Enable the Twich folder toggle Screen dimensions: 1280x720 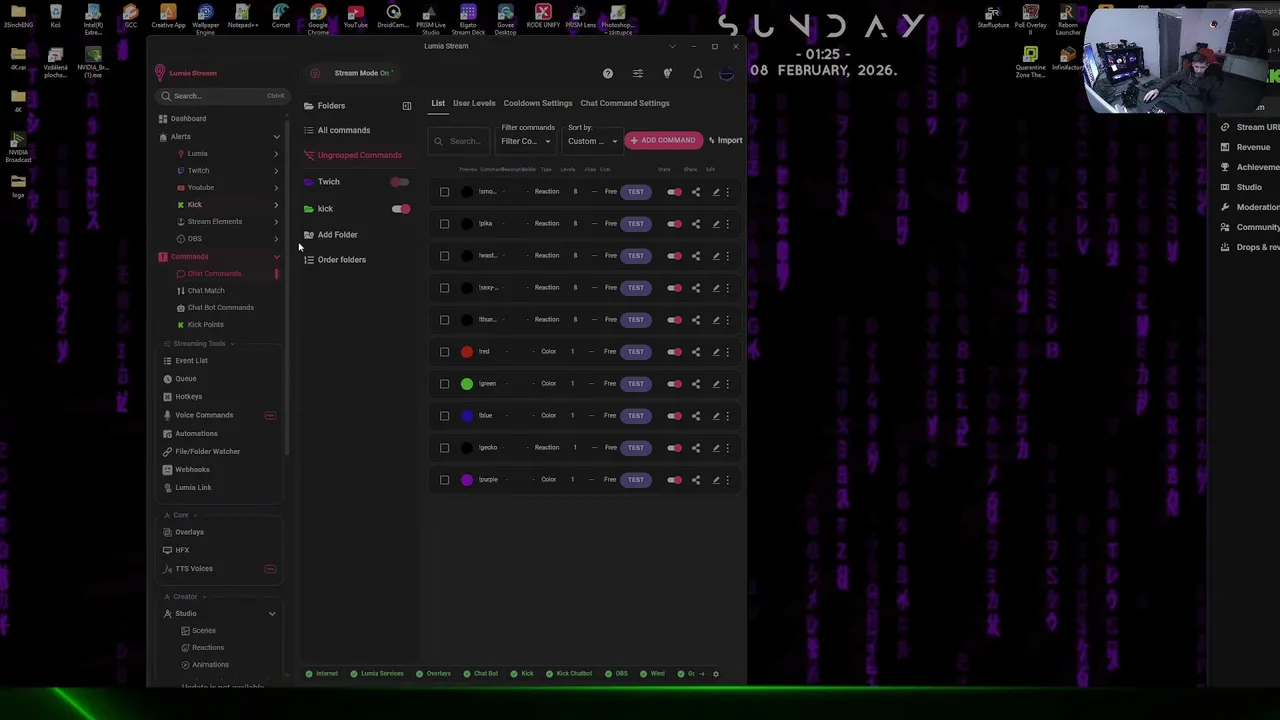click(x=400, y=182)
